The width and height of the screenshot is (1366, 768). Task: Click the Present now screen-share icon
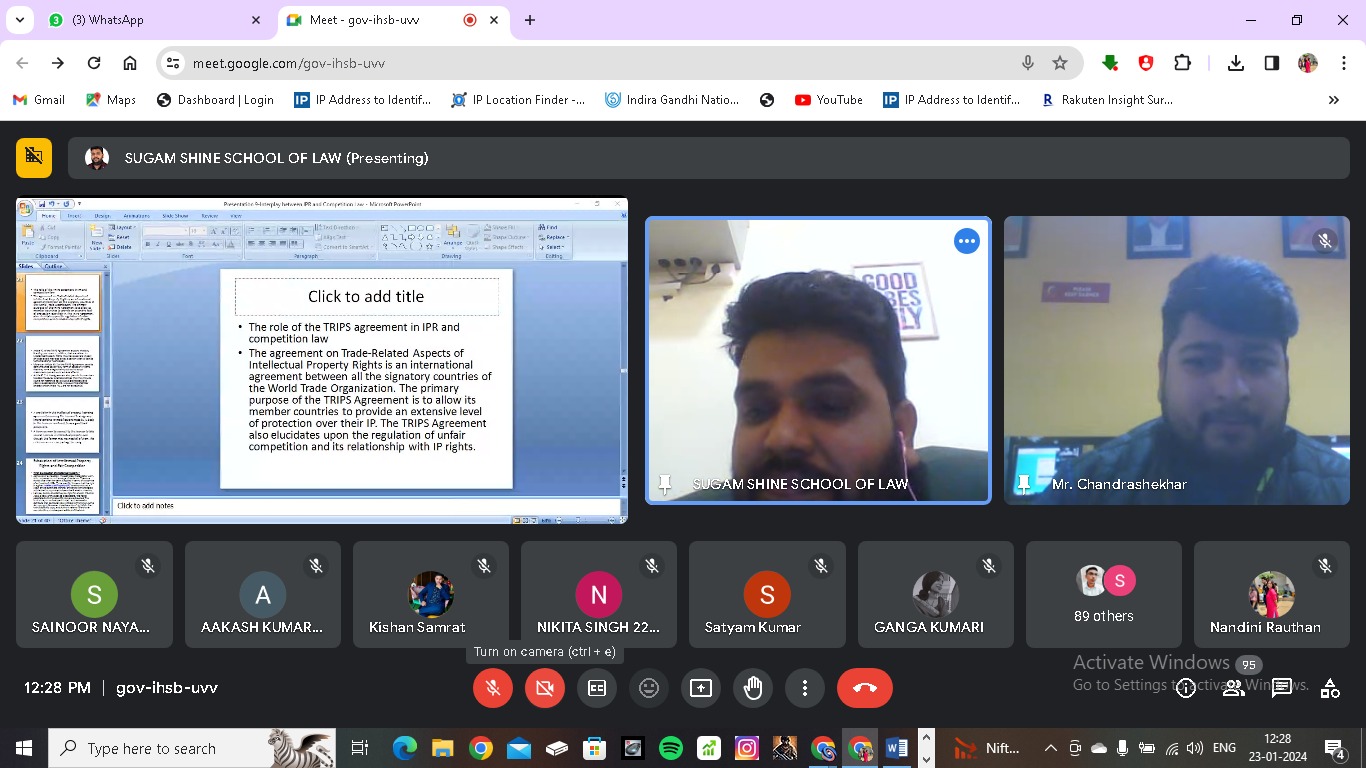pyautogui.click(x=701, y=688)
